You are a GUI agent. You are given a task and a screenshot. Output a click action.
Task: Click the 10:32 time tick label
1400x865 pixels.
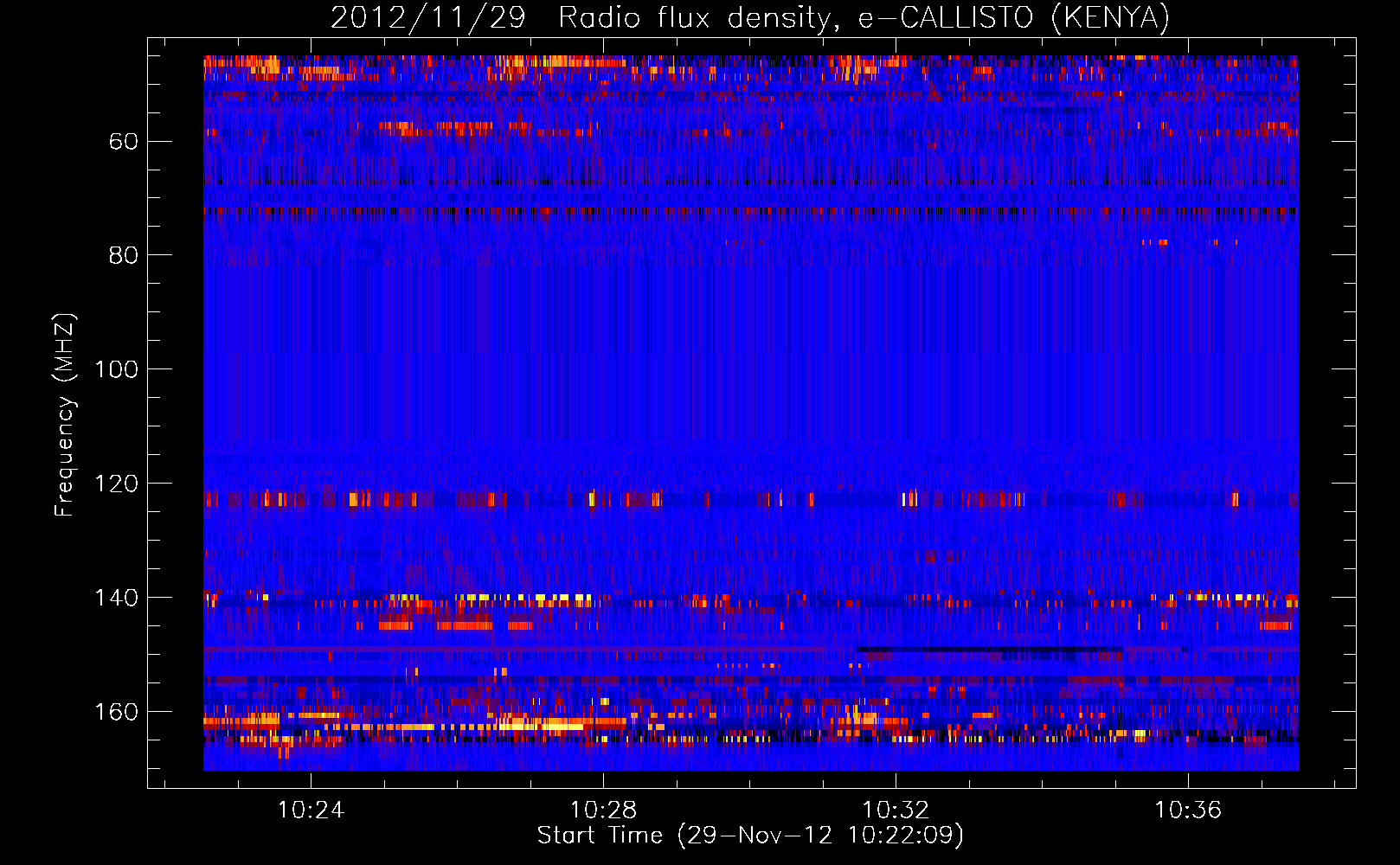(896, 810)
